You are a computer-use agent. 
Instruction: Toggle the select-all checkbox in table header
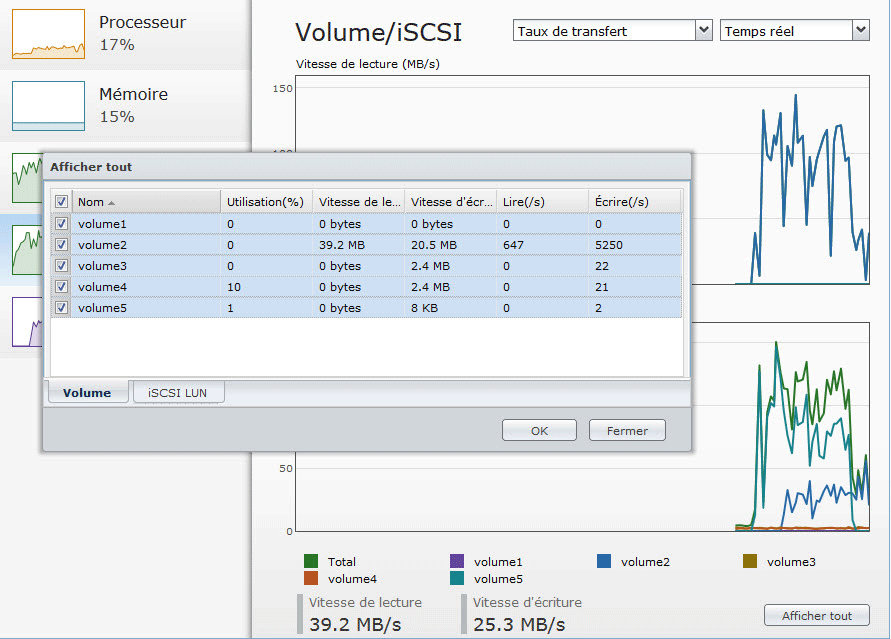61,202
